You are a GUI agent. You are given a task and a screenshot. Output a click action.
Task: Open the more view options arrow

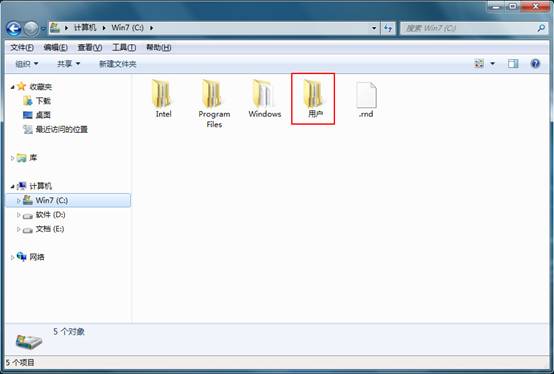coord(493,64)
